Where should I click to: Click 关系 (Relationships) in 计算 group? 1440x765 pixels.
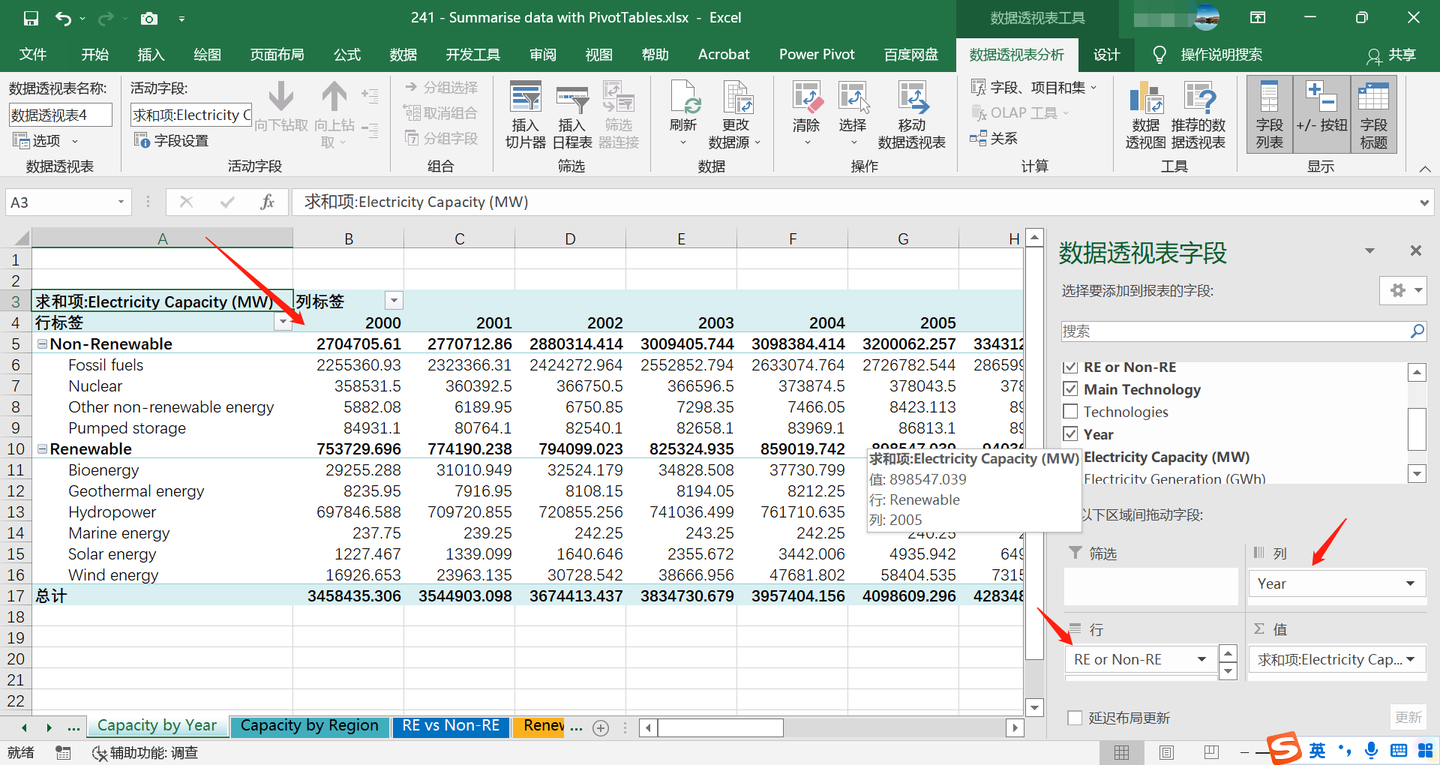(x=994, y=138)
